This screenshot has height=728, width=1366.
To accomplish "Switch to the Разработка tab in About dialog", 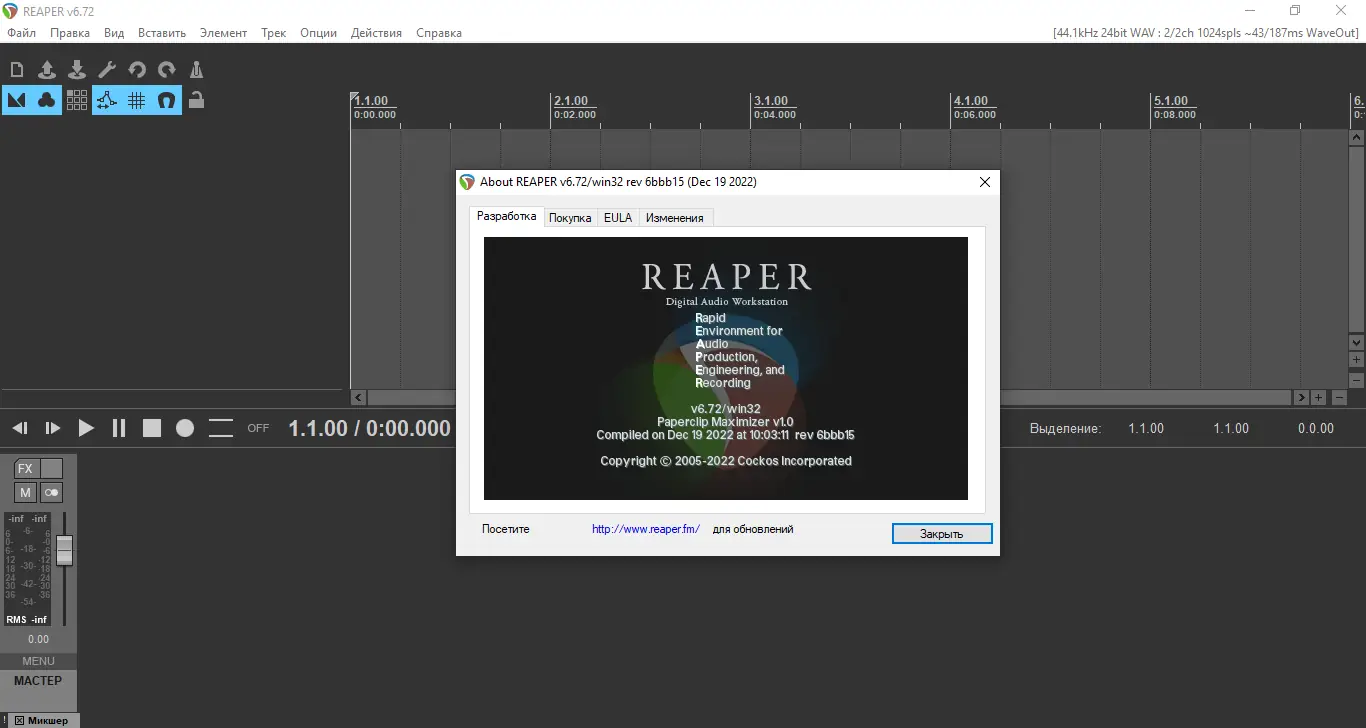I will (506, 216).
